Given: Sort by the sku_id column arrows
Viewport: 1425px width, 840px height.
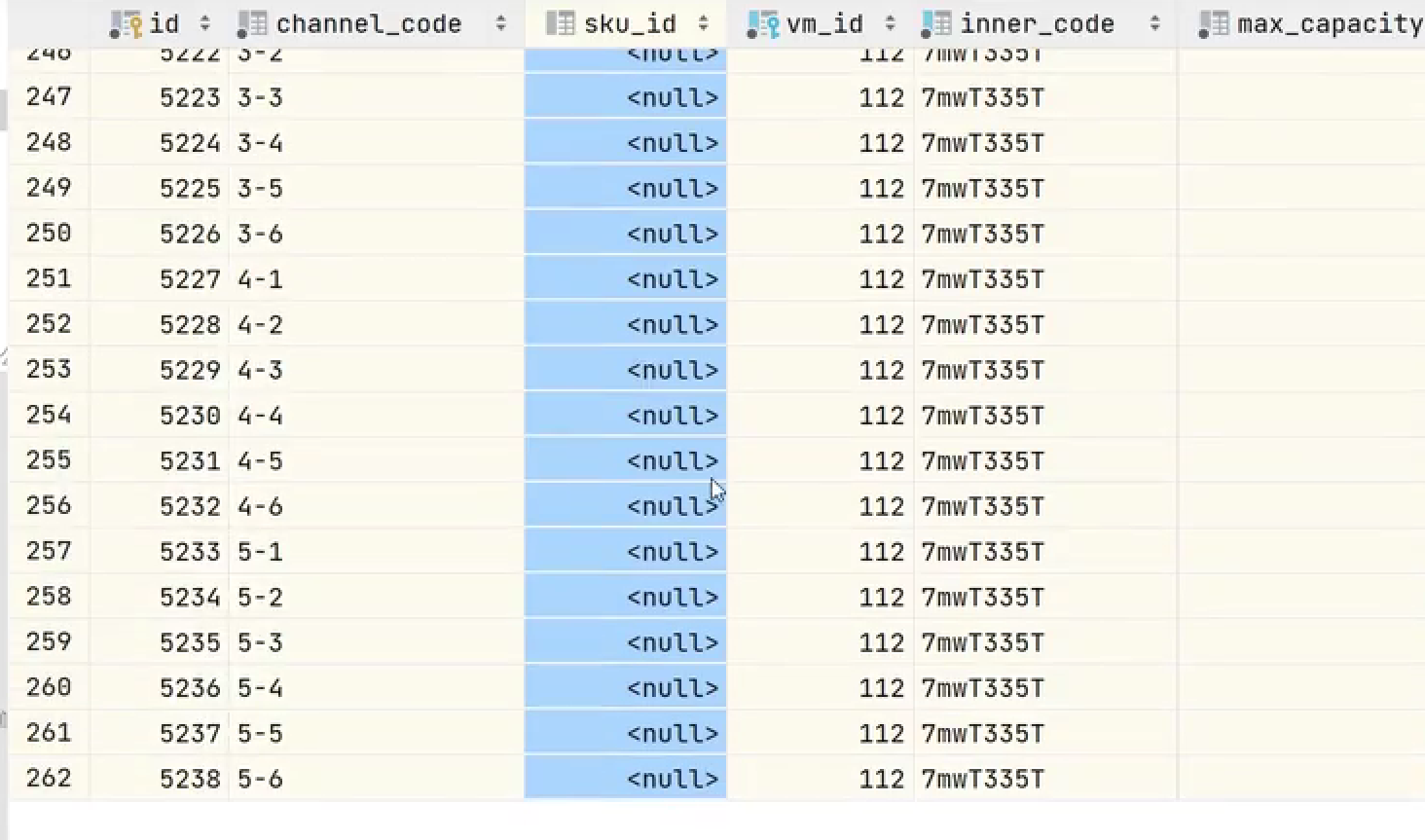Looking at the screenshot, I should pos(704,23).
